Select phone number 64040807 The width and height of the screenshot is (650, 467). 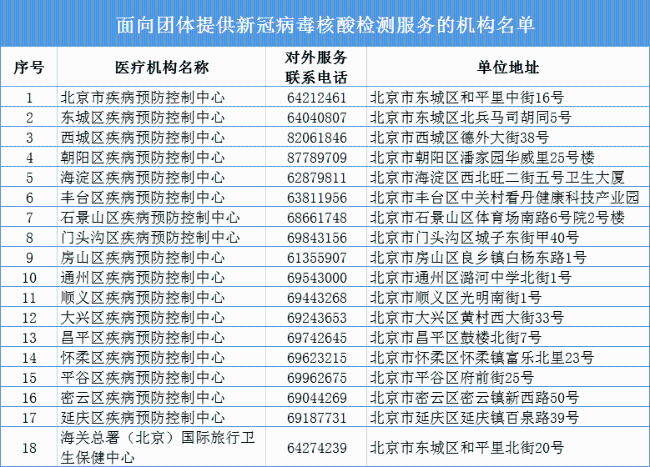point(317,118)
